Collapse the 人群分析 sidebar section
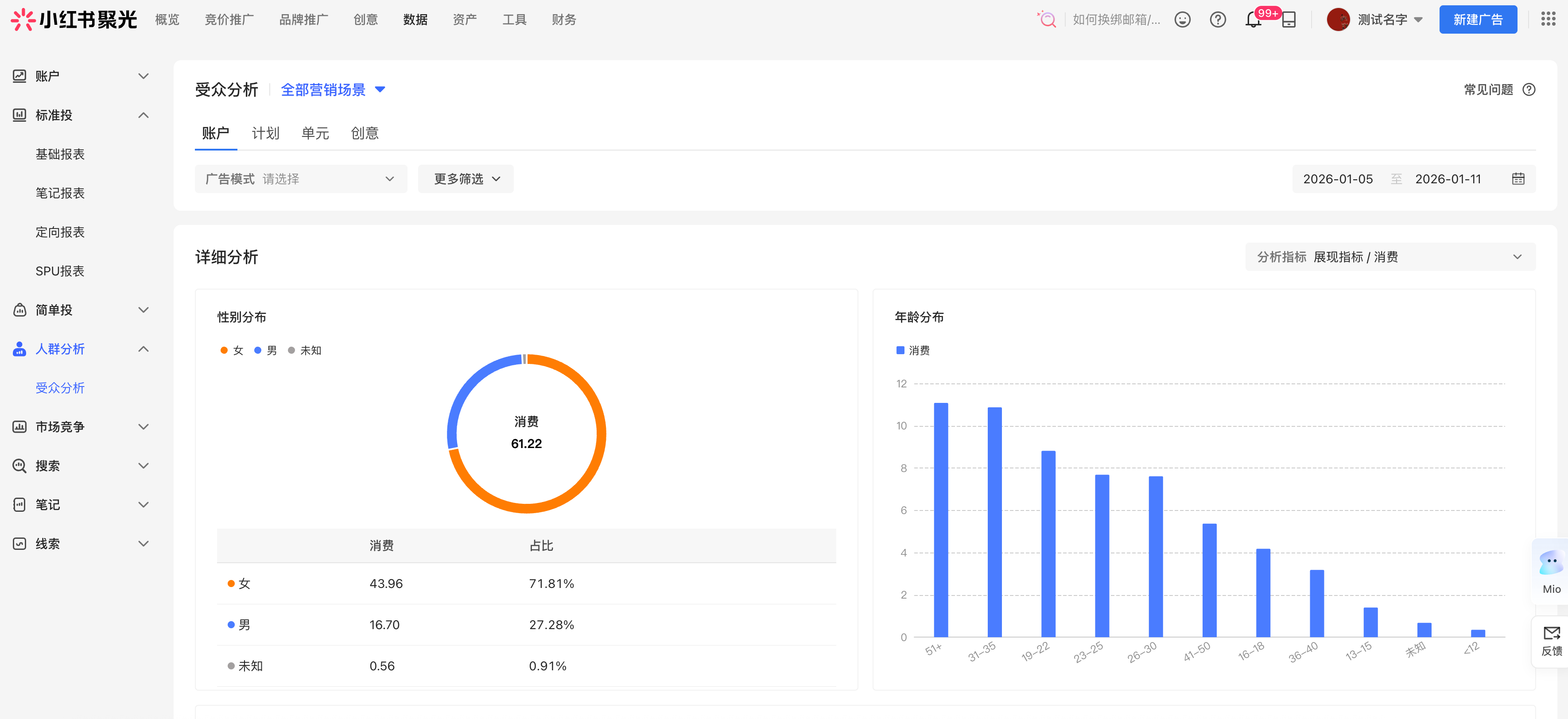The width and height of the screenshot is (1568, 719). (143, 348)
